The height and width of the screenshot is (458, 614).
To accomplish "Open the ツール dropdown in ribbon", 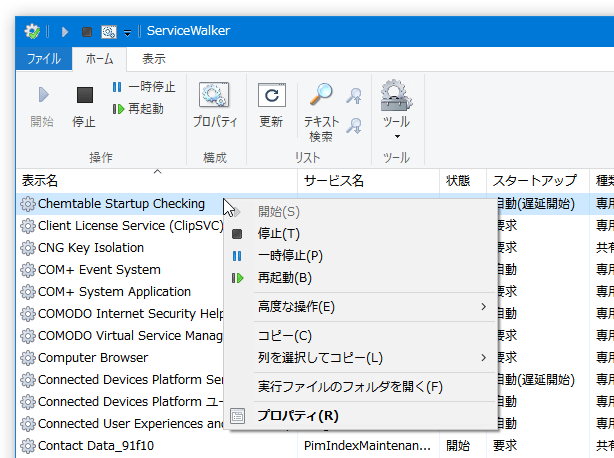I will click(x=396, y=110).
